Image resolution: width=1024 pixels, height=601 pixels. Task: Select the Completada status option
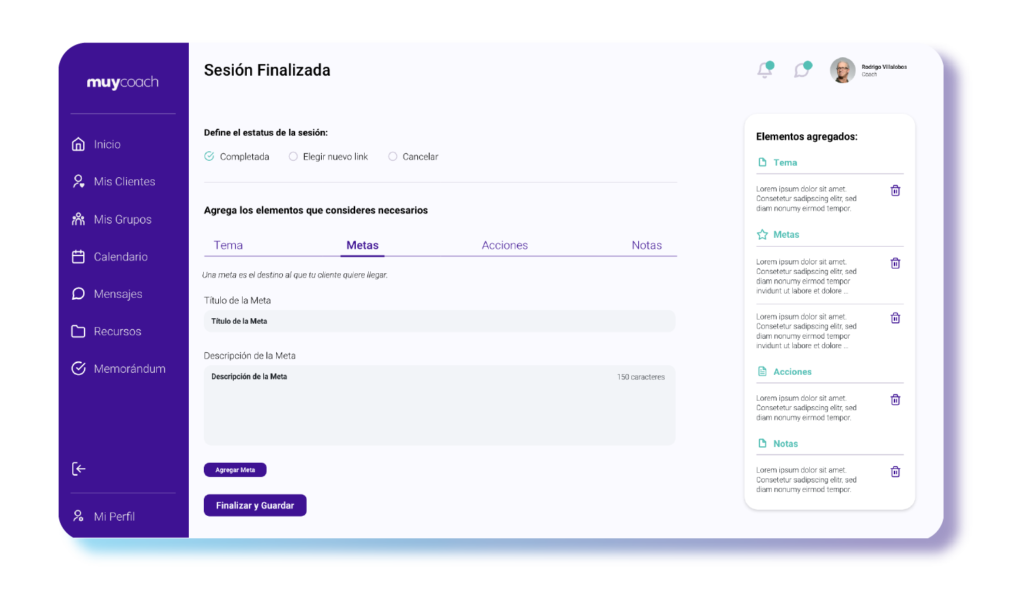(x=209, y=157)
